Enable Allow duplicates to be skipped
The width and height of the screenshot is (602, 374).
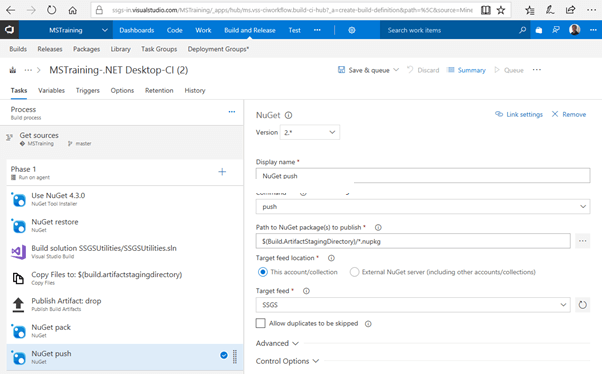261,323
